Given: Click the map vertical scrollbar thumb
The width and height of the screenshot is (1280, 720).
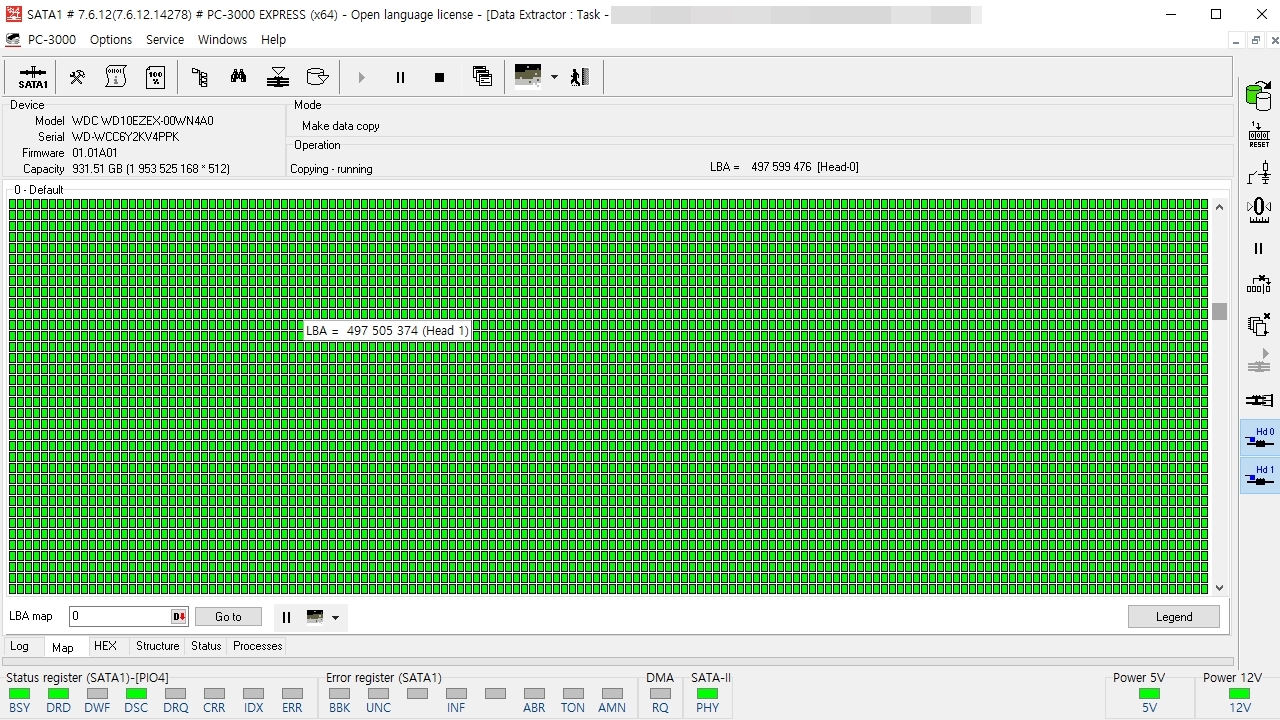Looking at the screenshot, I should [x=1219, y=311].
